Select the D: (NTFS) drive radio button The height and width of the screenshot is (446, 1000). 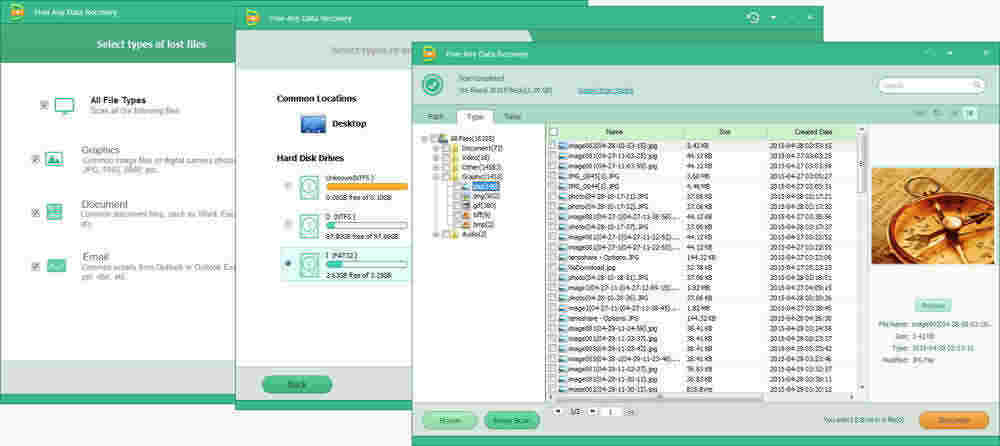[288, 225]
